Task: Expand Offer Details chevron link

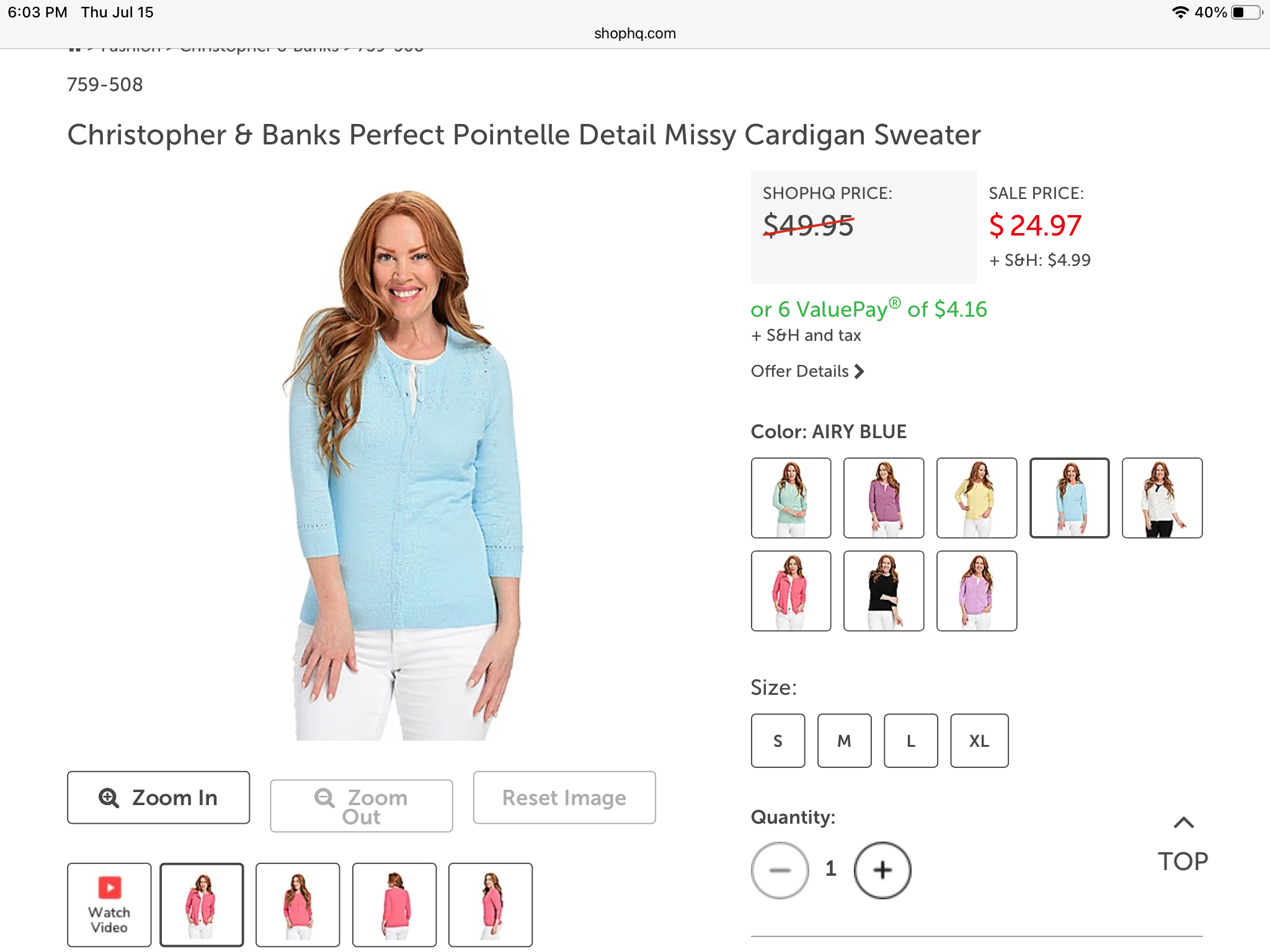Action: coord(807,371)
